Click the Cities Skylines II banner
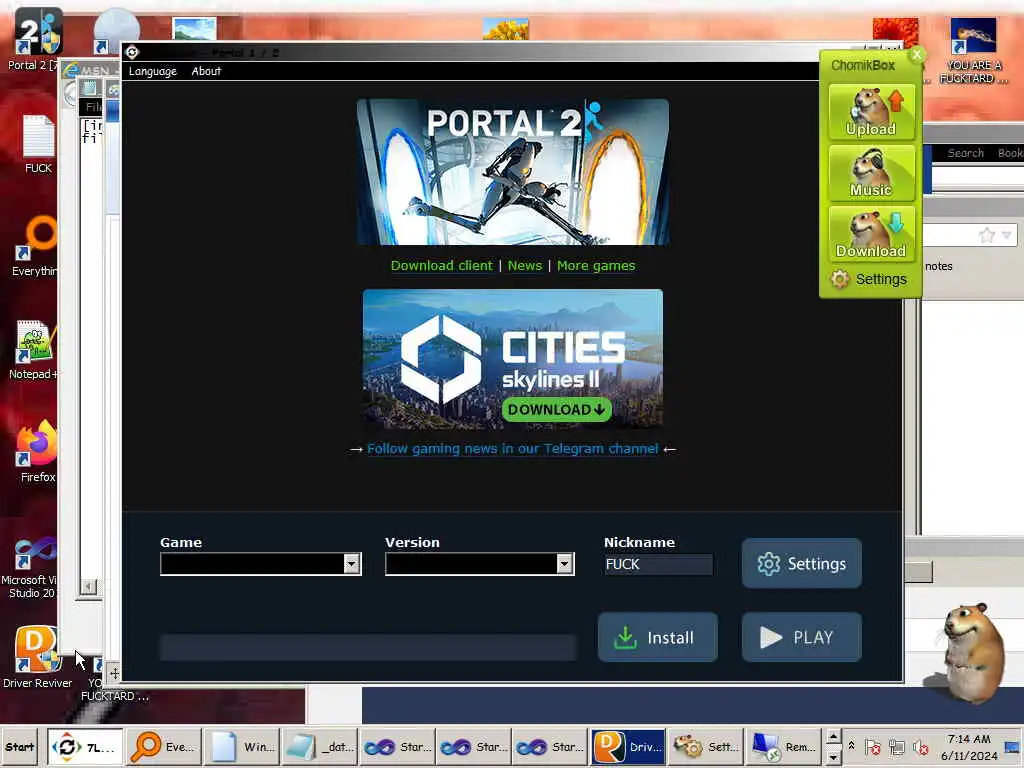Image resolution: width=1024 pixels, height=768 pixels. (513, 359)
